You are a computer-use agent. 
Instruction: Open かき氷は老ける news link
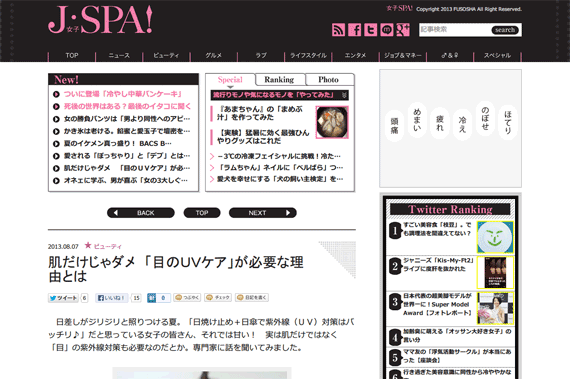(127, 131)
